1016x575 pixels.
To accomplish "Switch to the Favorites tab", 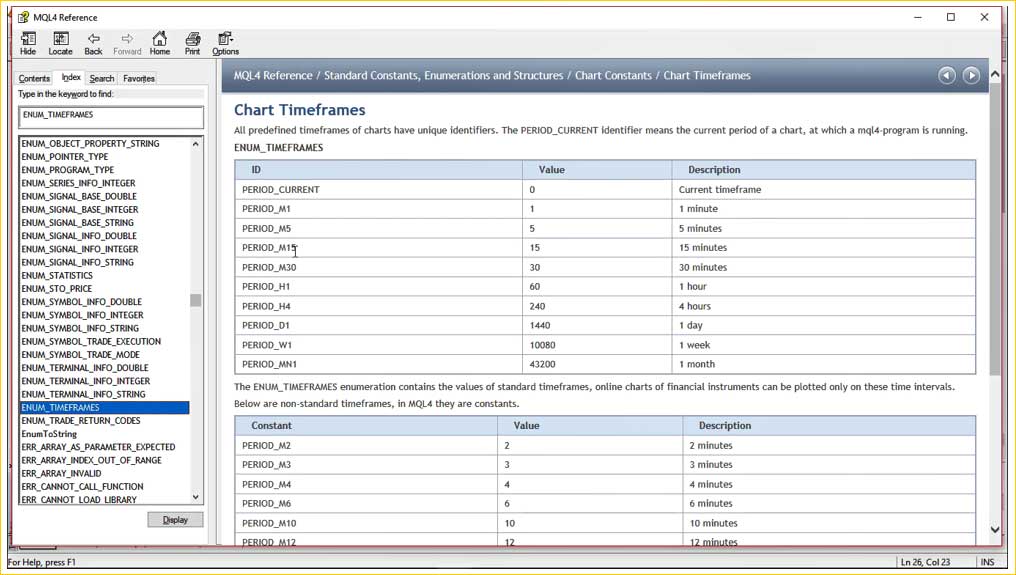I will click(x=139, y=78).
